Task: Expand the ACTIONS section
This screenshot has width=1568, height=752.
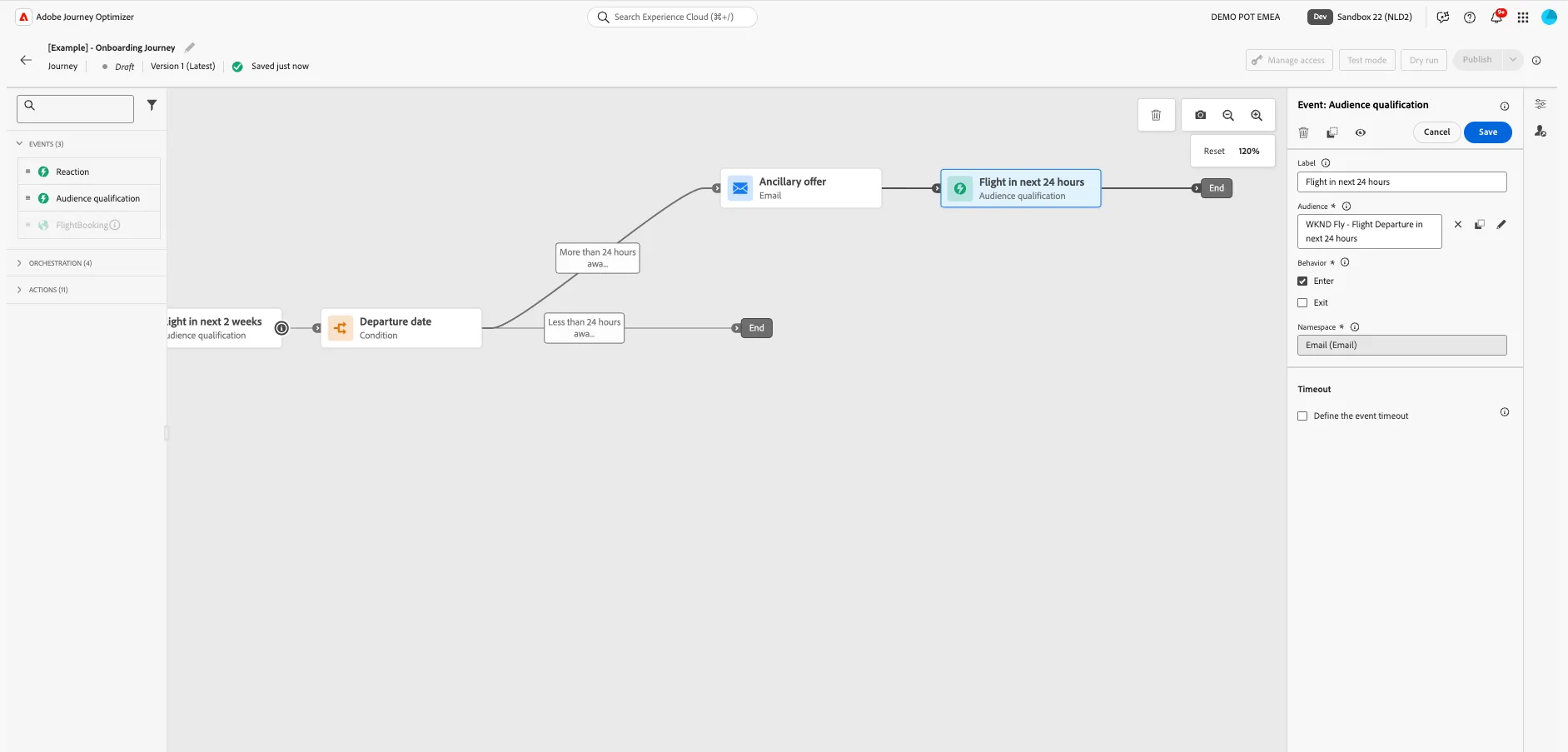Action: (20, 290)
